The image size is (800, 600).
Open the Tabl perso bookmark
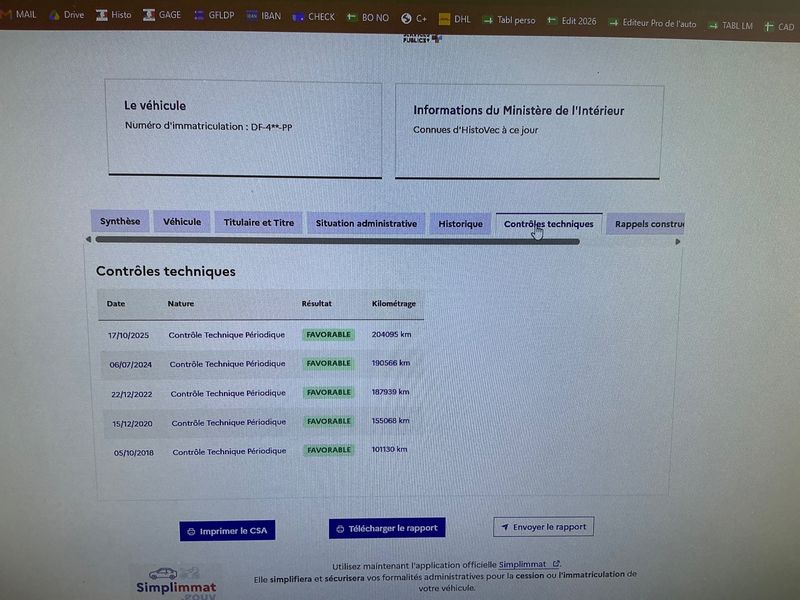point(509,20)
